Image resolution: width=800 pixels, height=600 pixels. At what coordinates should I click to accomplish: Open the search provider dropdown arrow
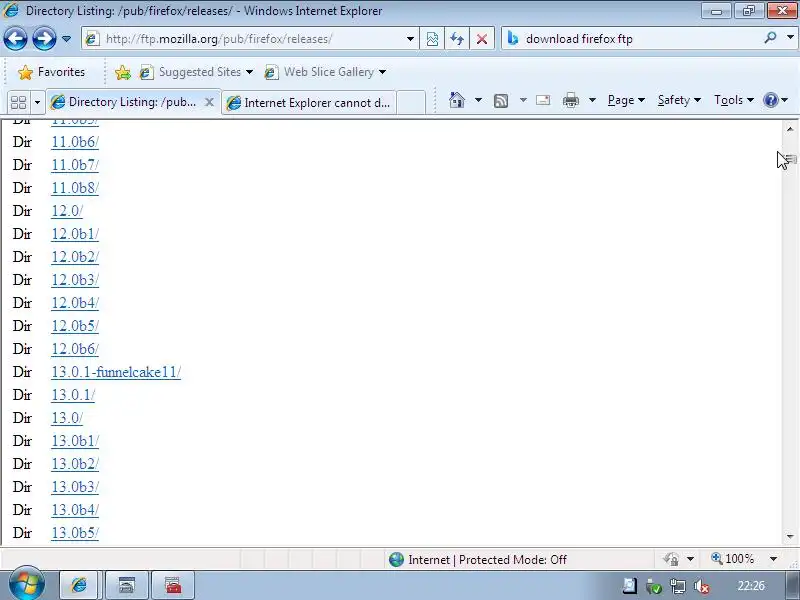click(790, 38)
